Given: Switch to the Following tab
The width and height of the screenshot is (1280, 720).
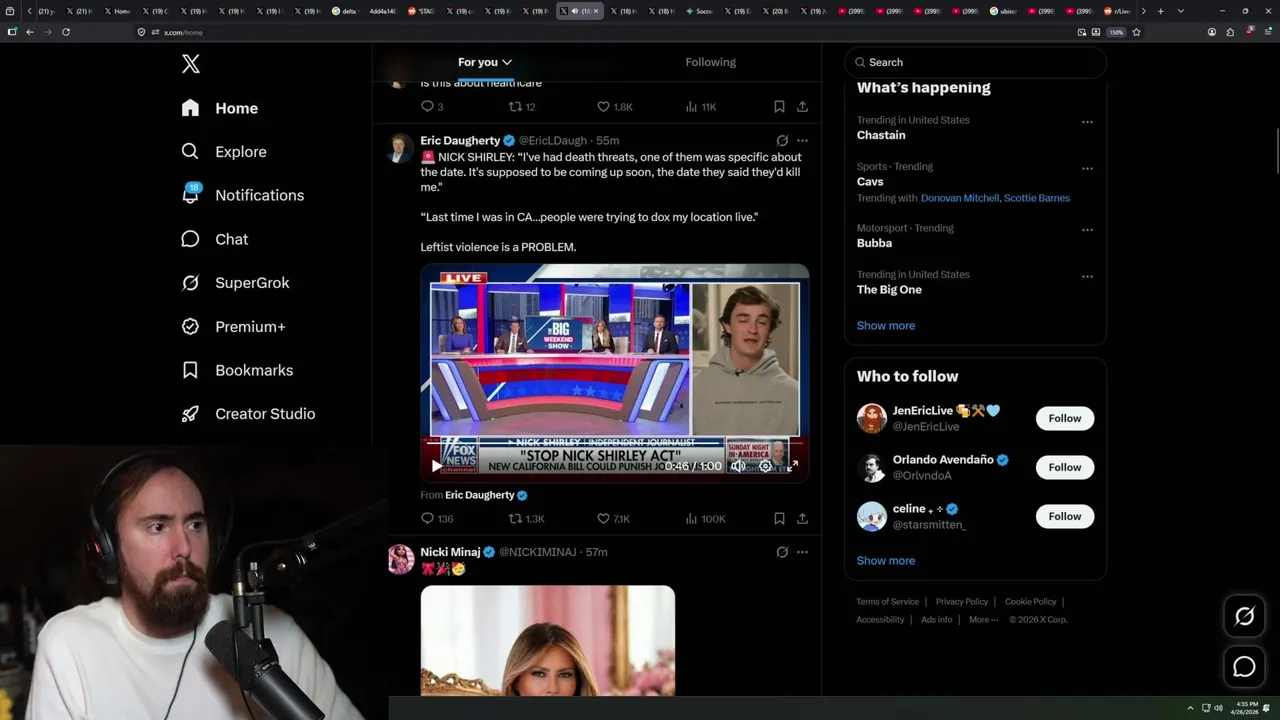Looking at the screenshot, I should [710, 62].
